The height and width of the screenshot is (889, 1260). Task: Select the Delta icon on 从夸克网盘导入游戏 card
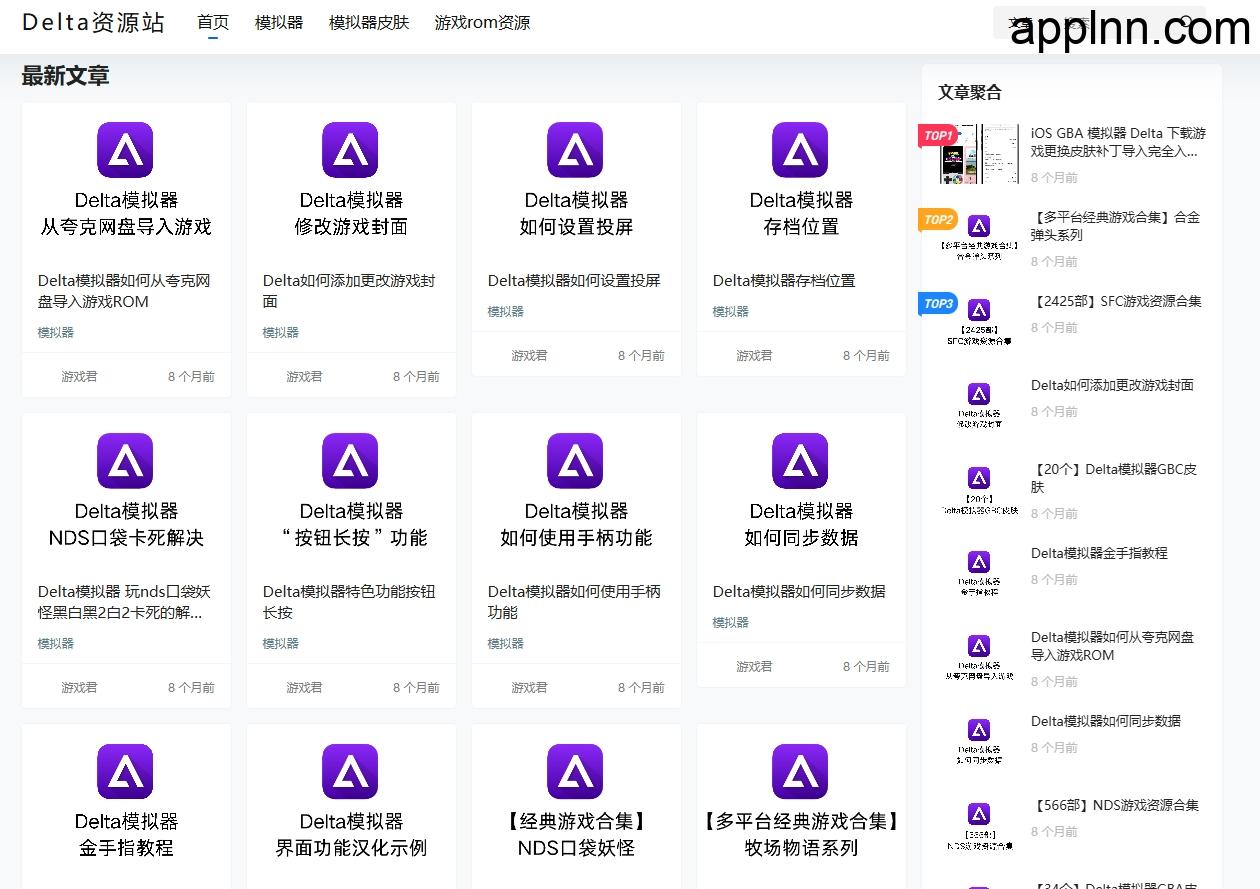pos(126,149)
